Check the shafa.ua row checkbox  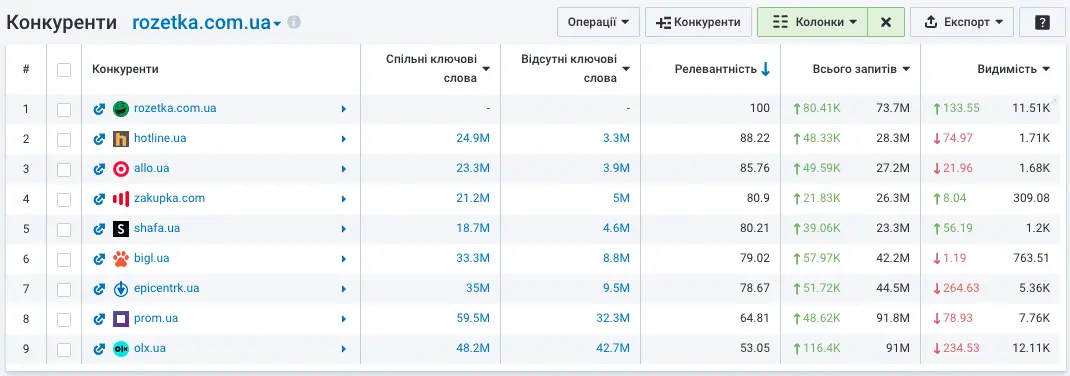(64, 229)
